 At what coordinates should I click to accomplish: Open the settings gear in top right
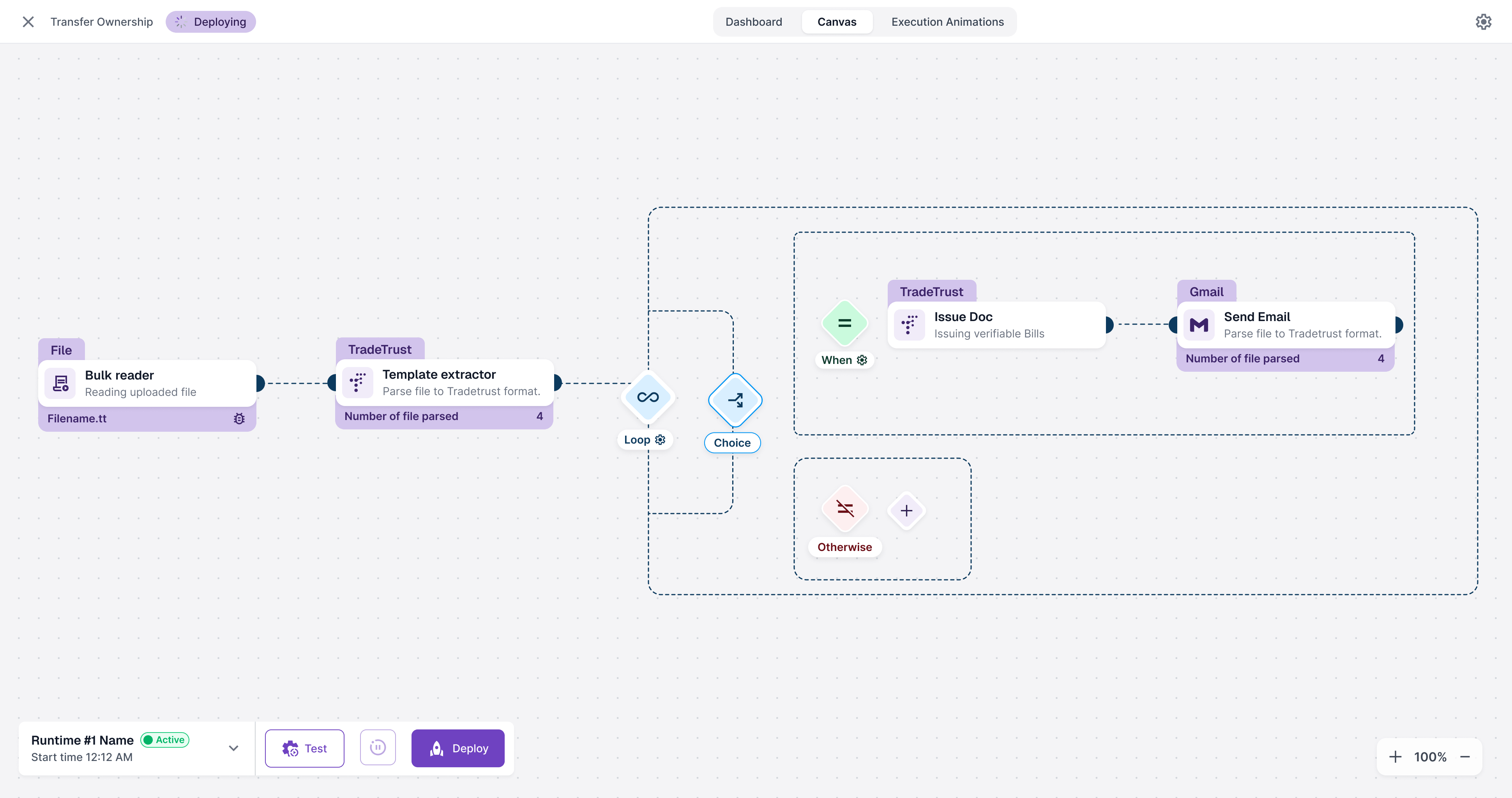click(1483, 22)
